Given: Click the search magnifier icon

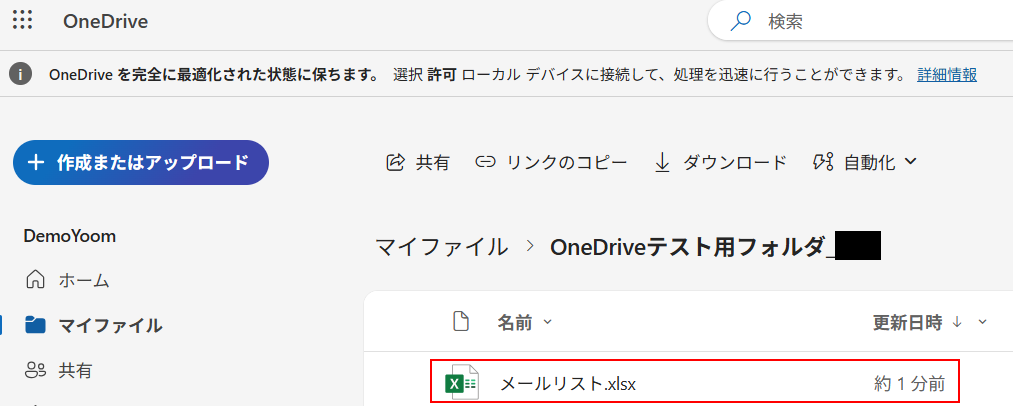Looking at the screenshot, I should coord(740,21).
